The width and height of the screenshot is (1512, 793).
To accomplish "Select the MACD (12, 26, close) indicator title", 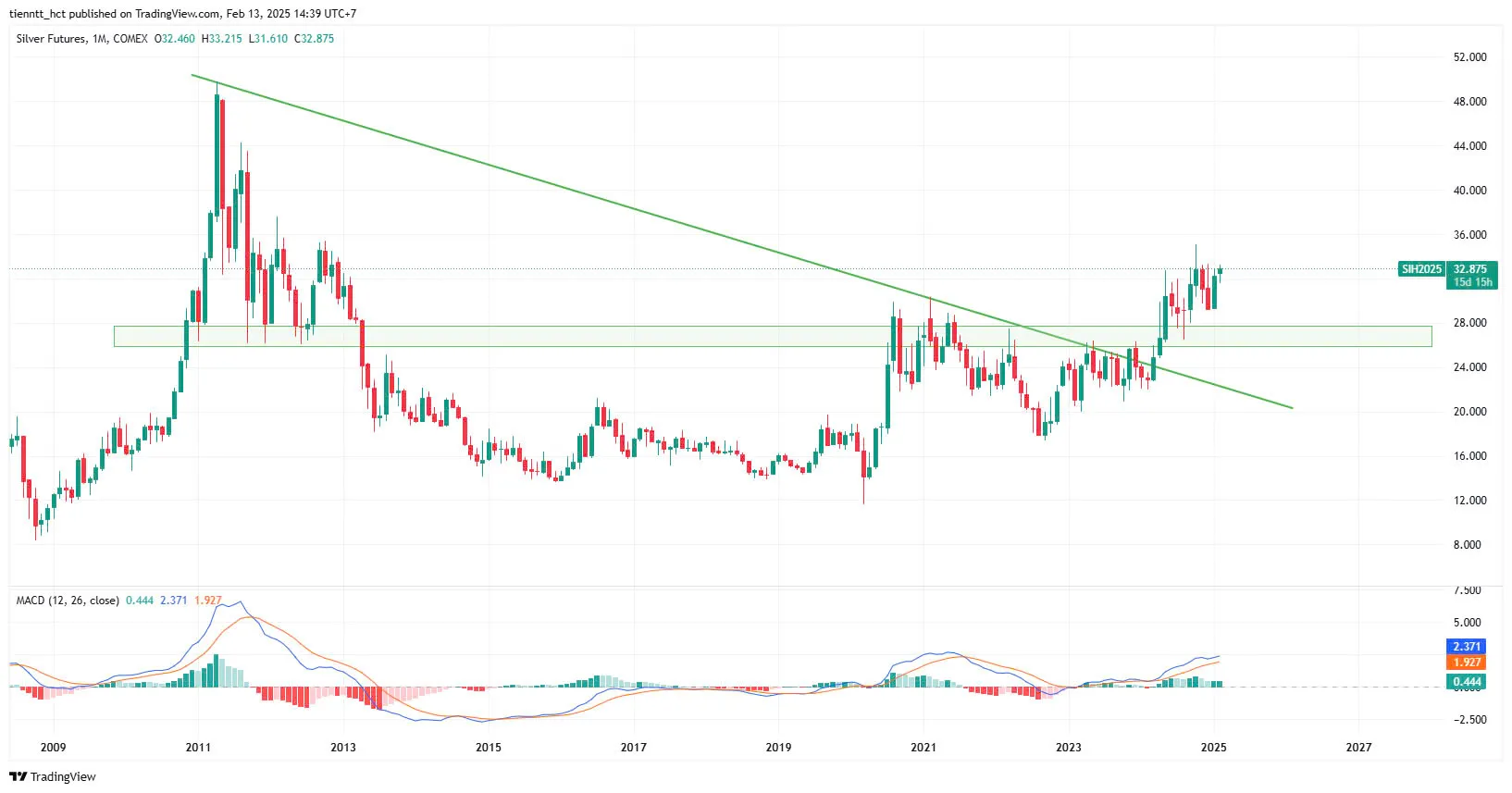I will (68, 601).
